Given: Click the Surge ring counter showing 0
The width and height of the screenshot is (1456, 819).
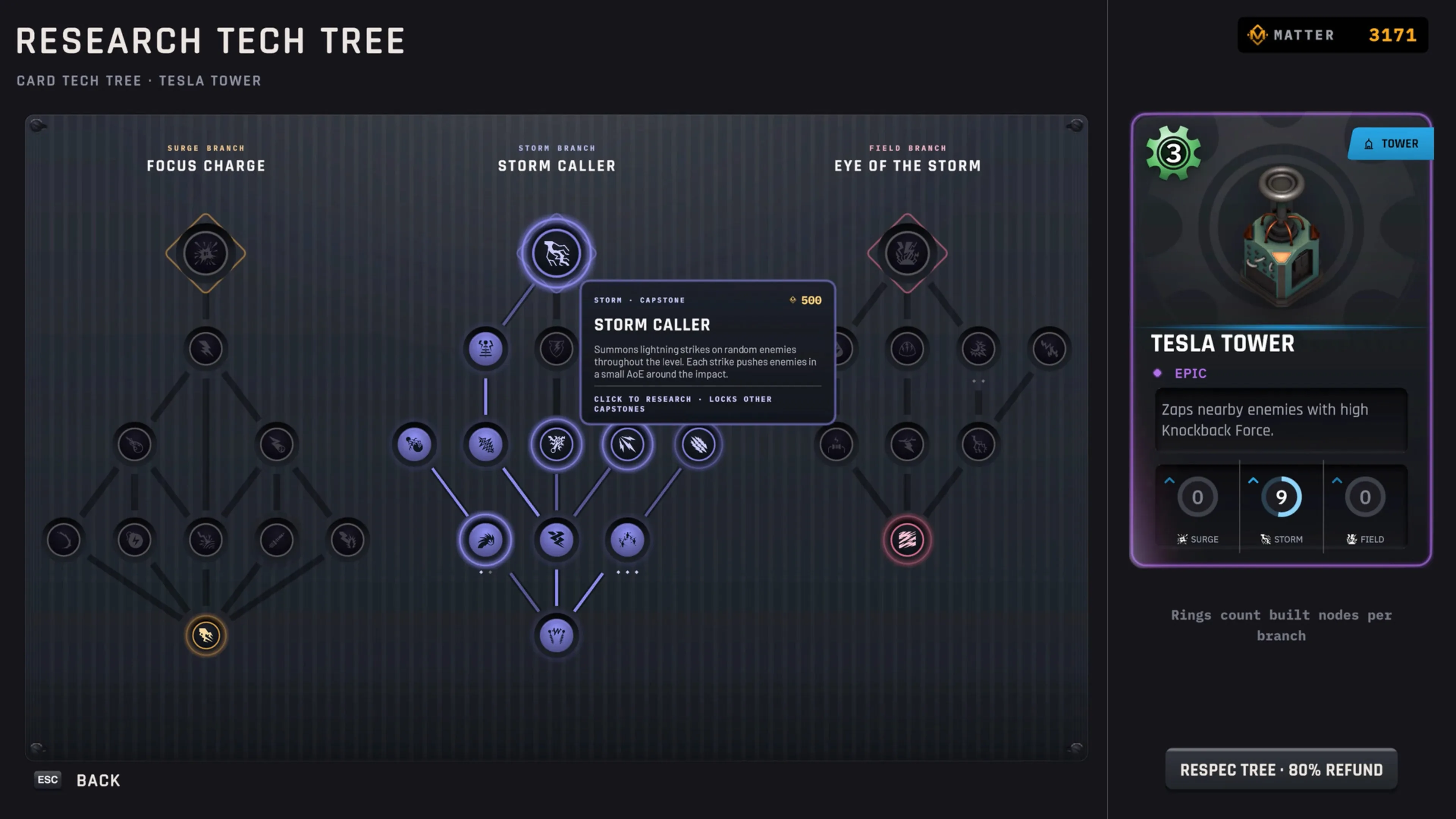Looking at the screenshot, I should [x=1197, y=497].
